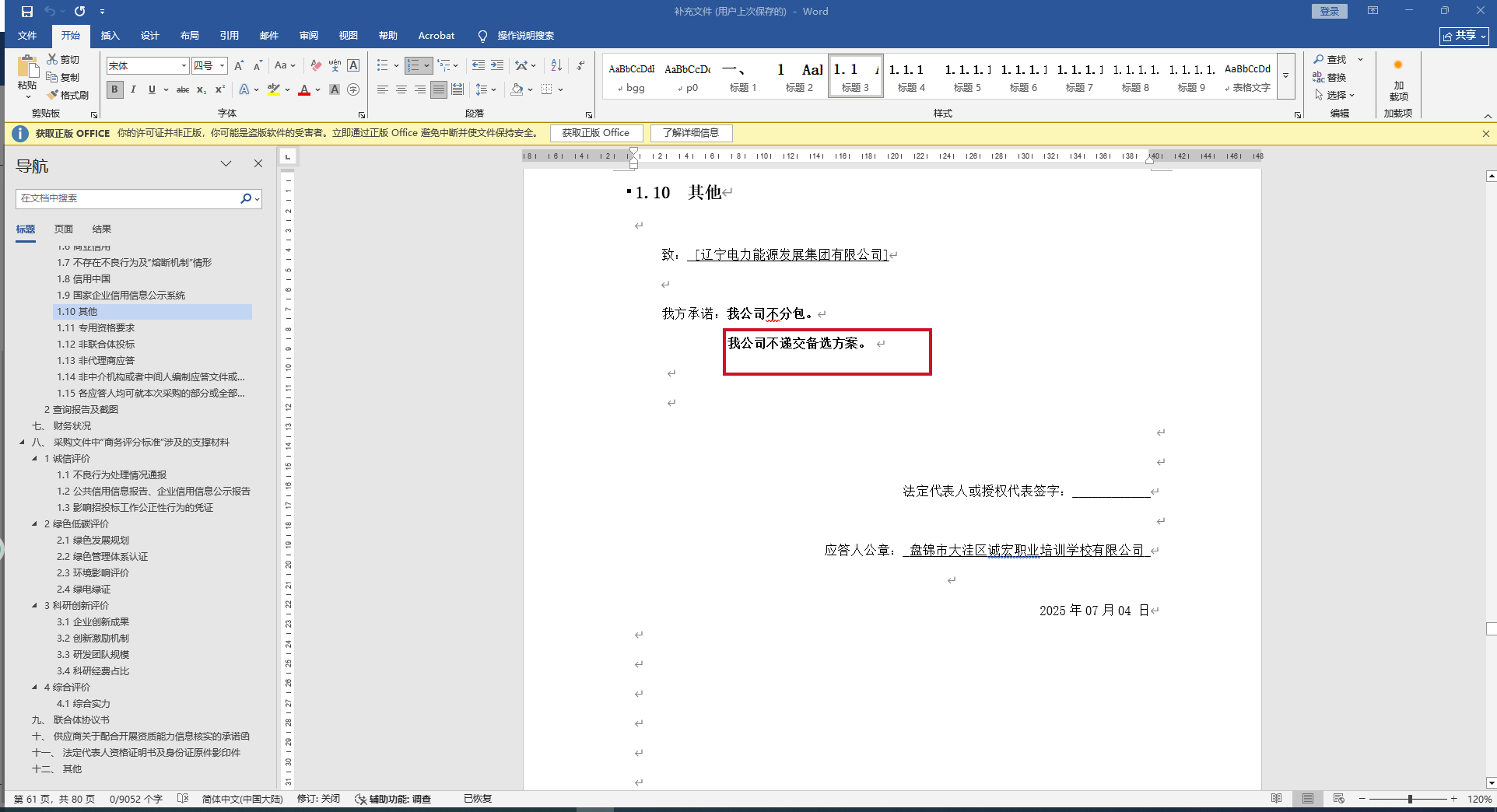
Task: Click the 获取正版 Office button
Action: pos(596,133)
